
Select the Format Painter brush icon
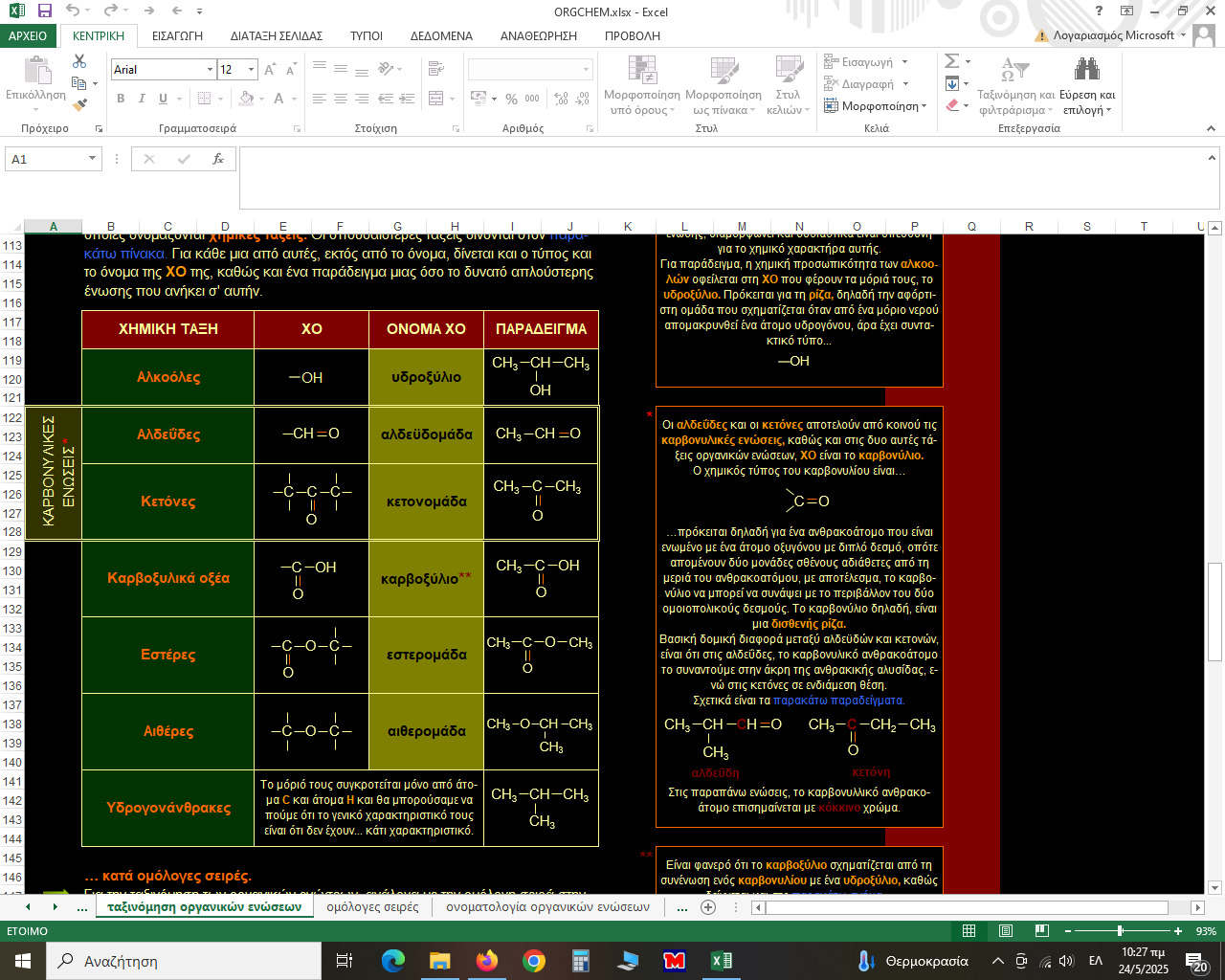(79, 105)
